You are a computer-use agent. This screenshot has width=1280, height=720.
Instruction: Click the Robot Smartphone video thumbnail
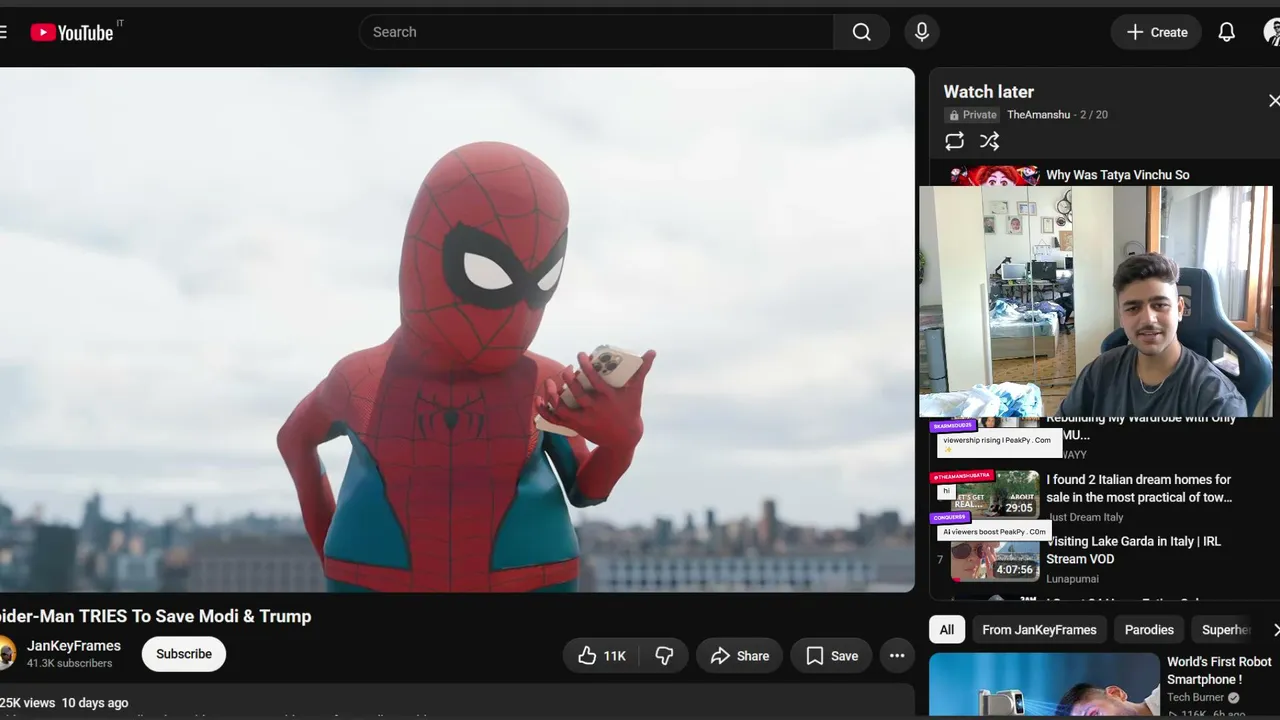1044,686
